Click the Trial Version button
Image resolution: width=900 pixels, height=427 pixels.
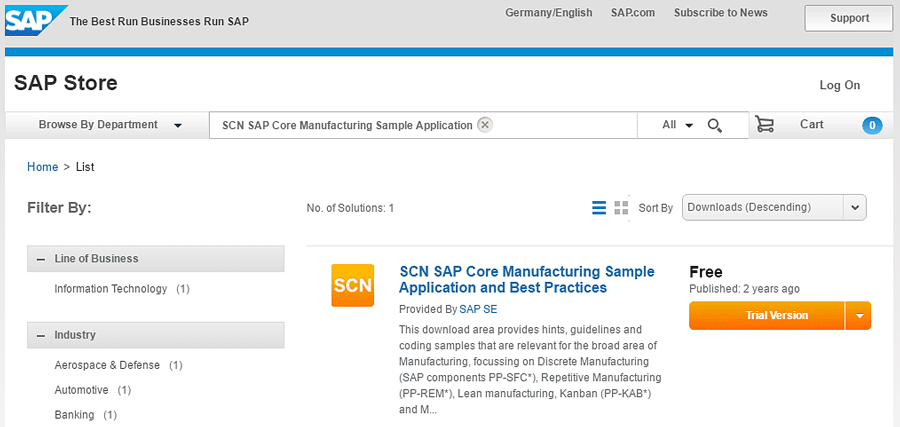pyautogui.click(x=767, y=316)
